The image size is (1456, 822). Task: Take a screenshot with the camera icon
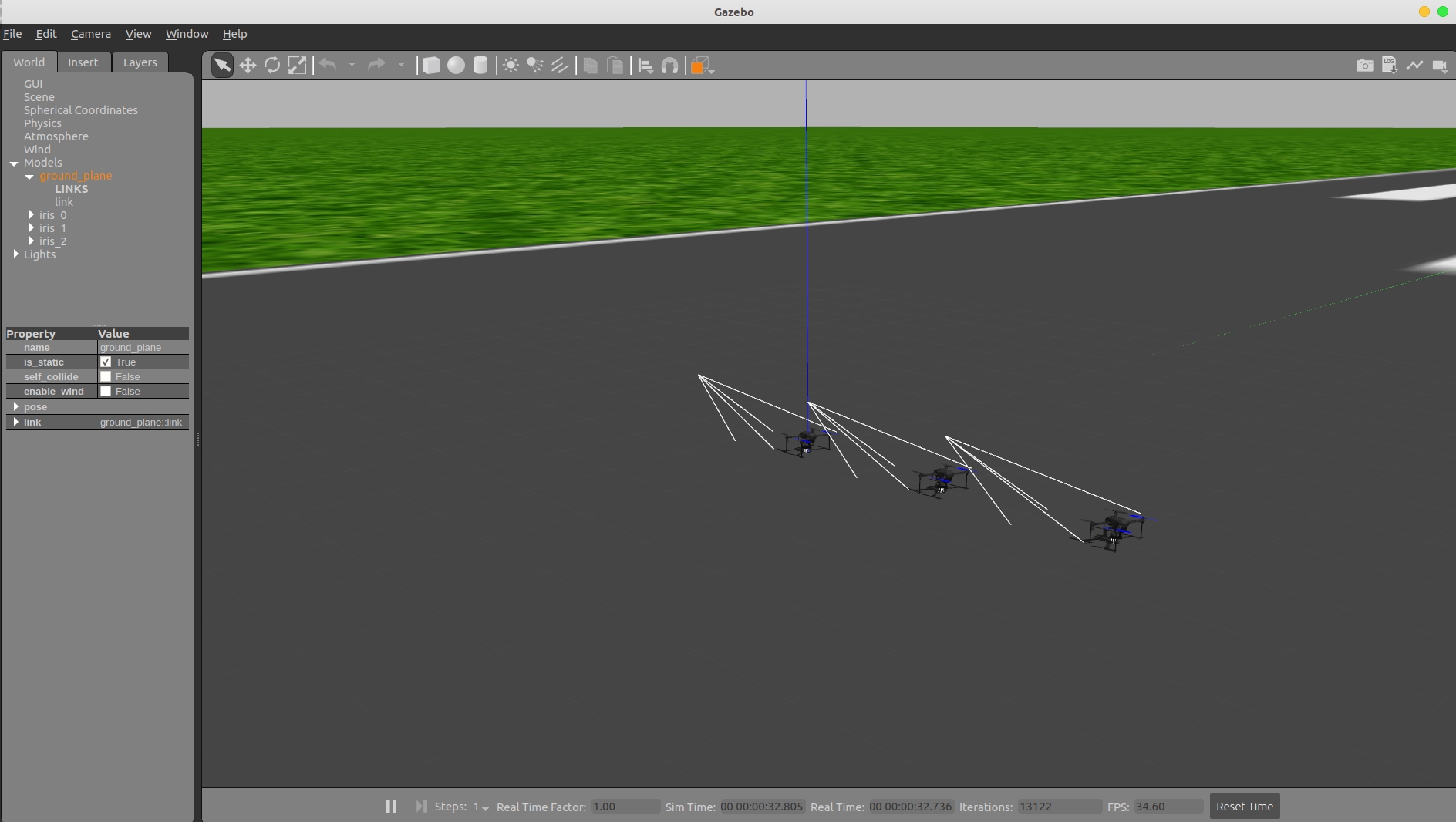(1365, 66)
